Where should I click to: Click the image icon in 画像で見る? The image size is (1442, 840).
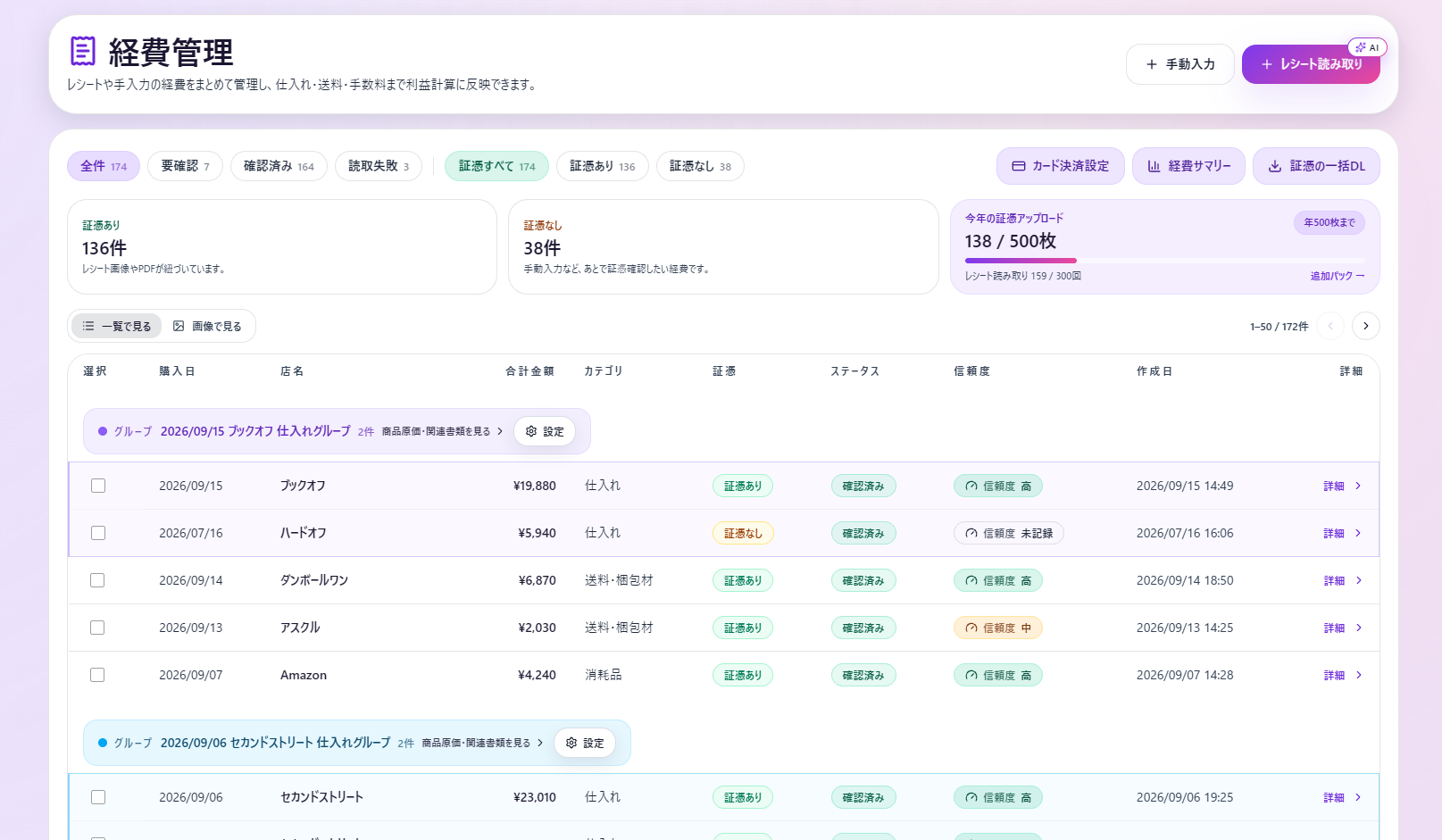pos(179,326)
